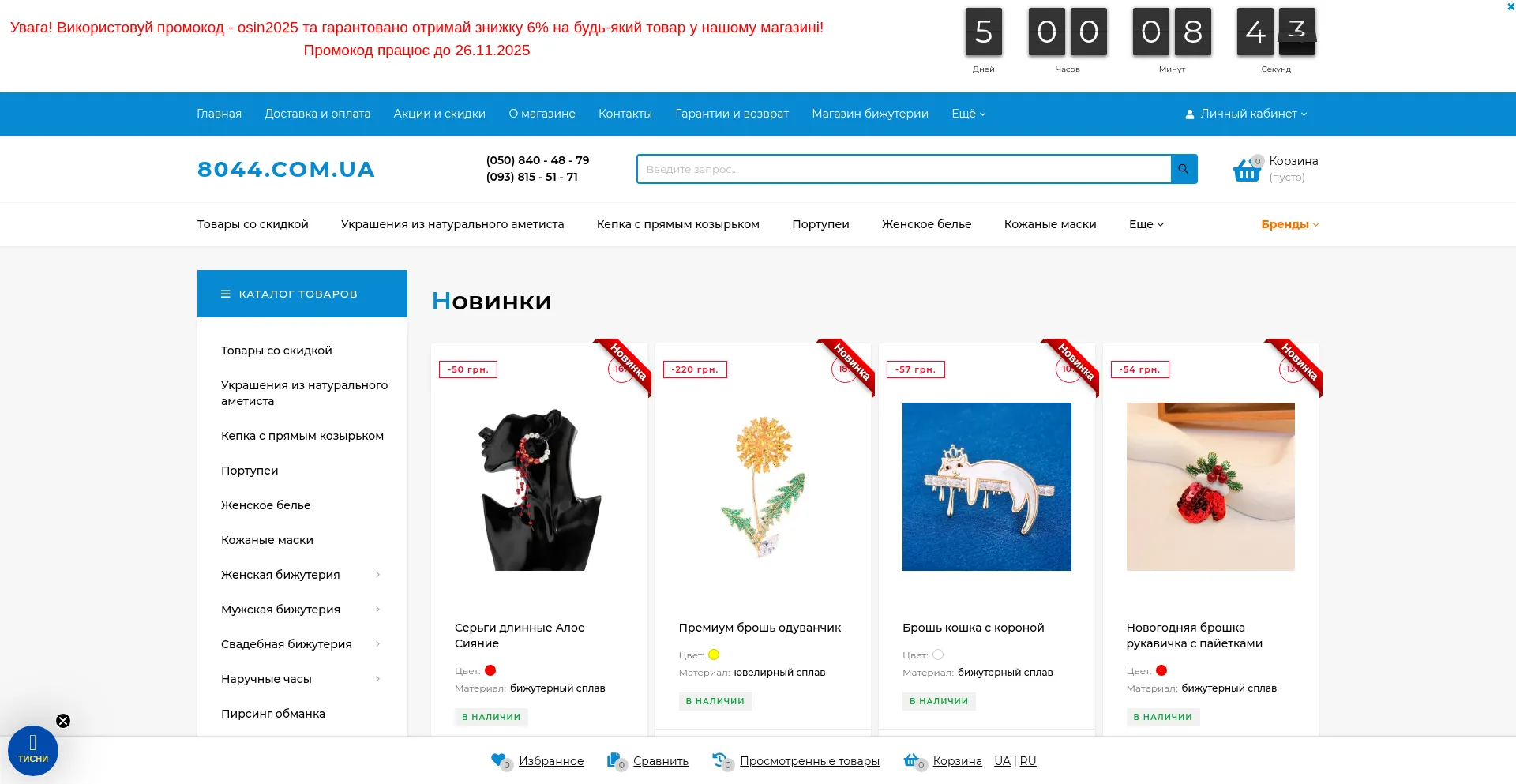Expand the 'Бренды' dropdown
Viewport: 1516px width, 784px height.
coord(1289,224)
